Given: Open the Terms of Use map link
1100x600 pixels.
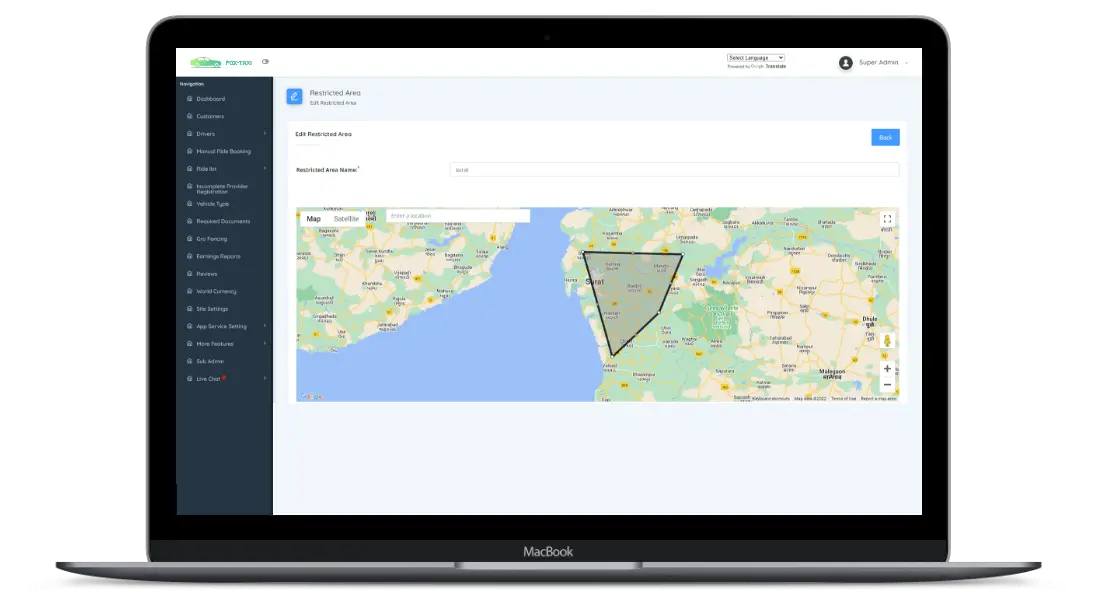Looking at the screenshot, I should click(x=843, y=399).
